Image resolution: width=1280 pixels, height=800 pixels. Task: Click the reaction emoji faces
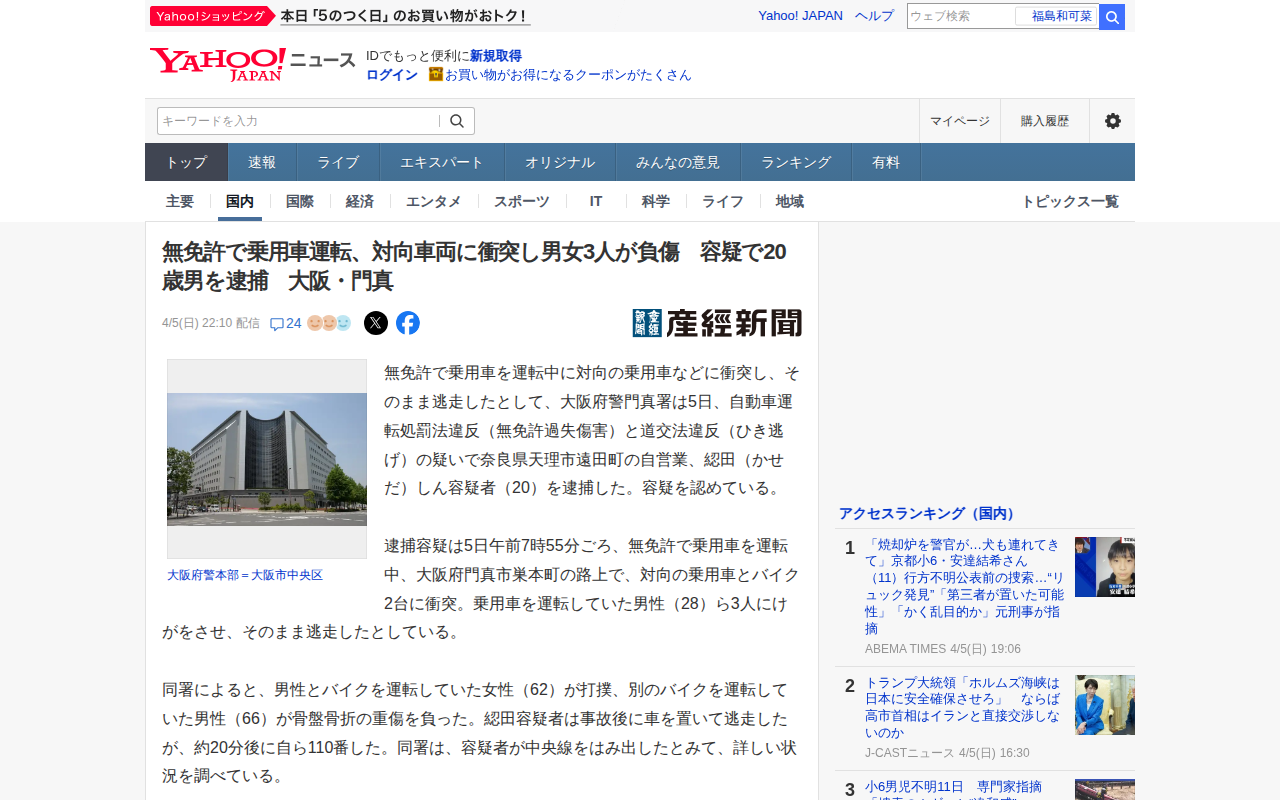click(x=329, y=323)
